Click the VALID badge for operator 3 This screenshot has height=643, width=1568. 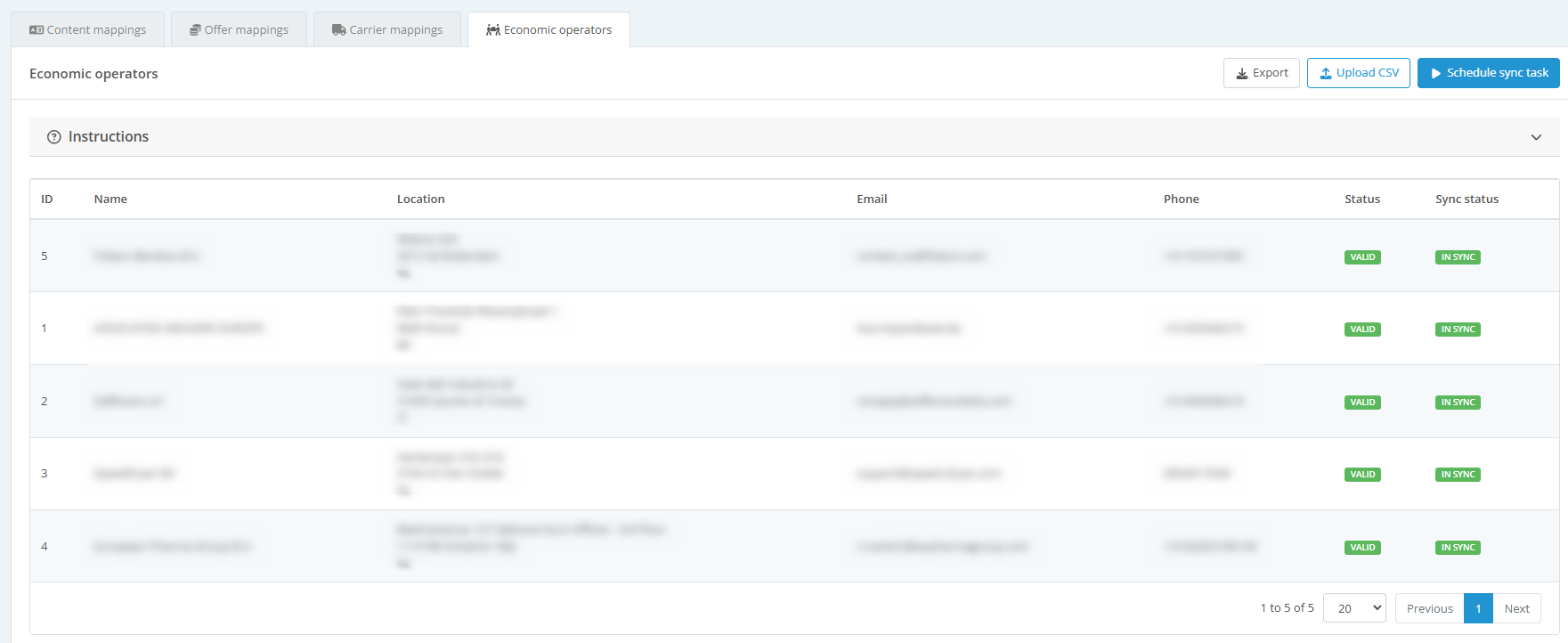(x=1362, y=475)
